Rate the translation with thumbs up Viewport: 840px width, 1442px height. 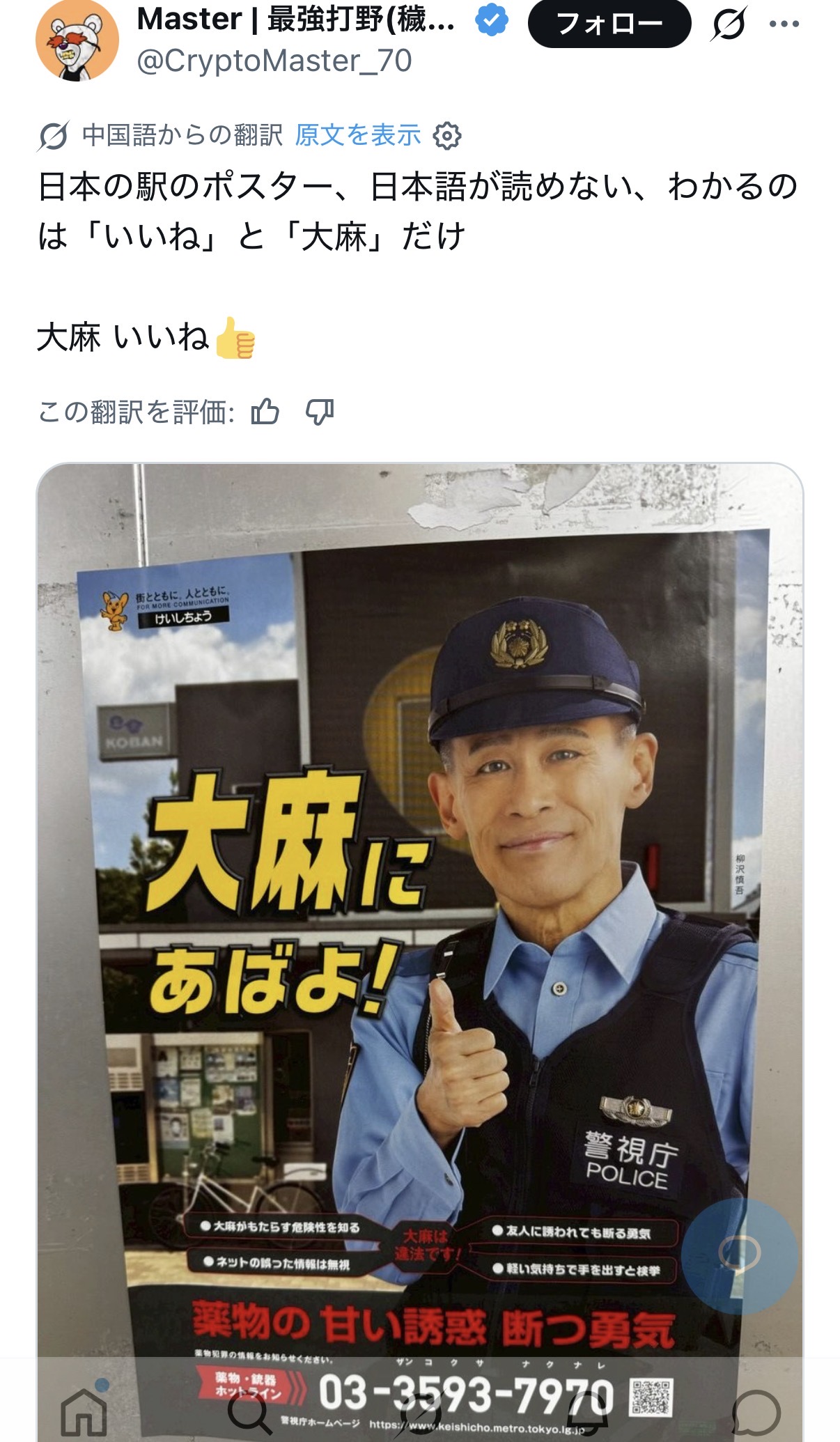265,412
